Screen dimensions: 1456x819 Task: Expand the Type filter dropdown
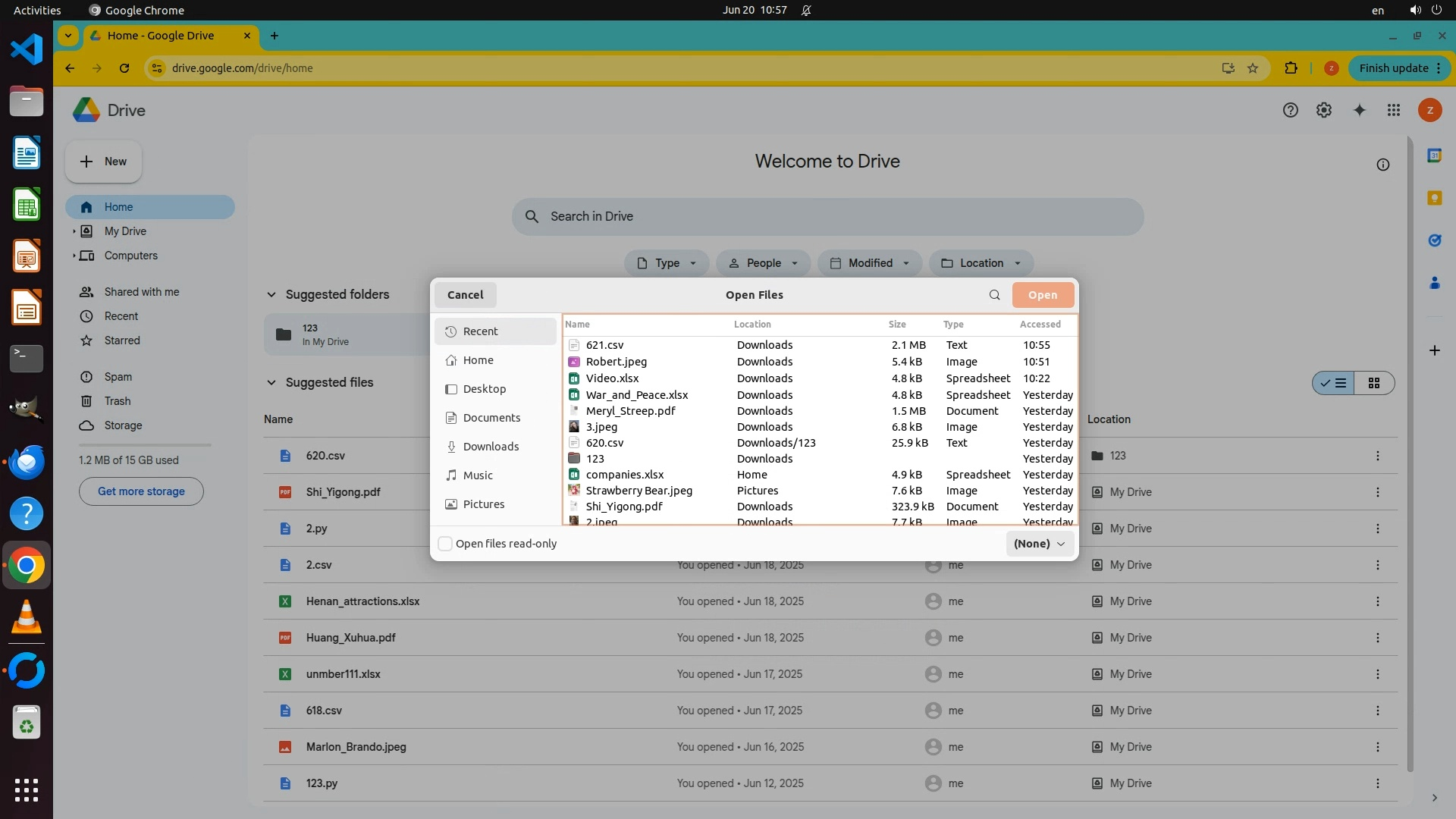tap(666, 263)
